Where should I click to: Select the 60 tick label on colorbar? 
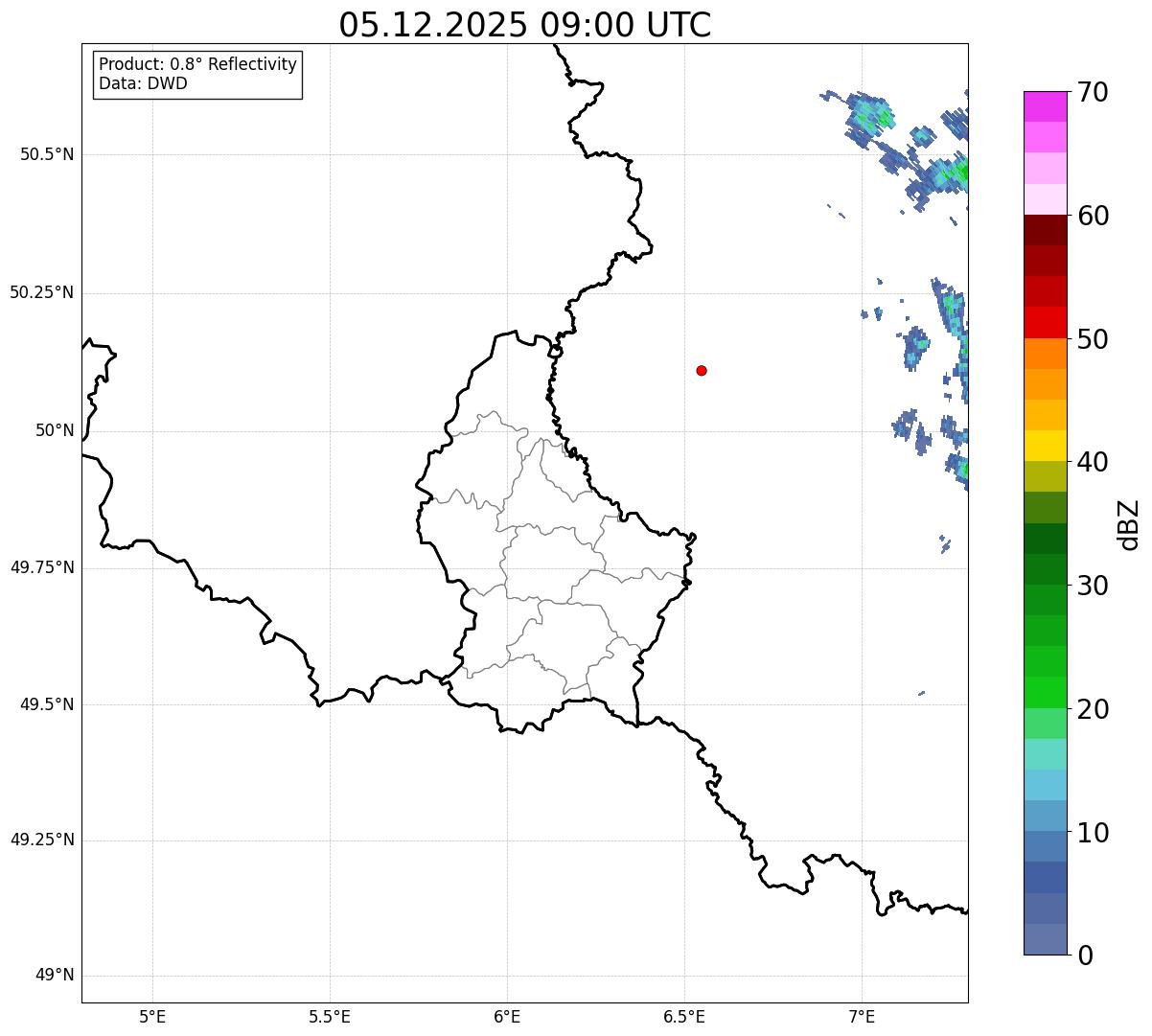[x=1093, y=216]
